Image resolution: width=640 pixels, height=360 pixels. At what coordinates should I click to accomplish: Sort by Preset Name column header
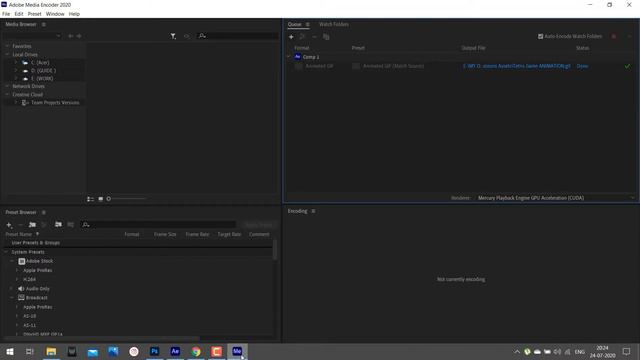19,234
